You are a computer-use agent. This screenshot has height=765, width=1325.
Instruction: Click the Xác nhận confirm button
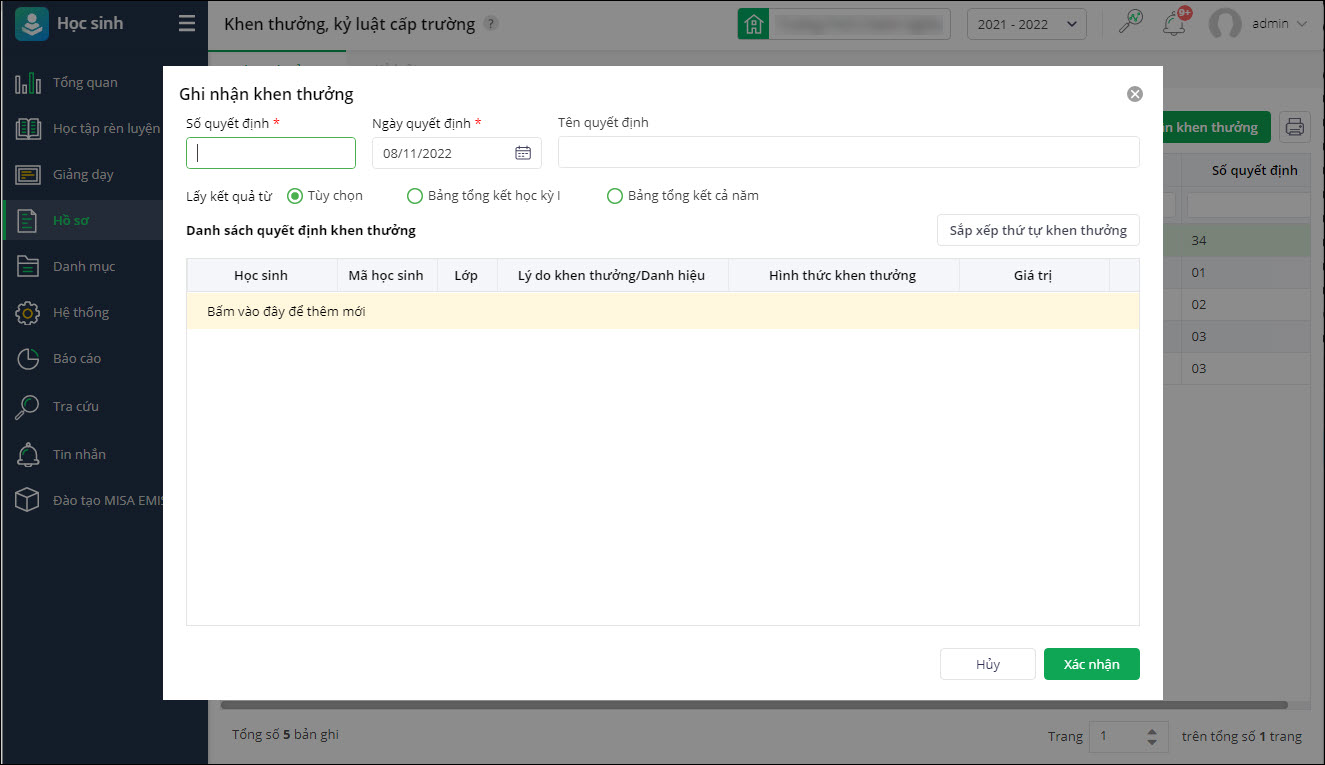pos(1092,664)
